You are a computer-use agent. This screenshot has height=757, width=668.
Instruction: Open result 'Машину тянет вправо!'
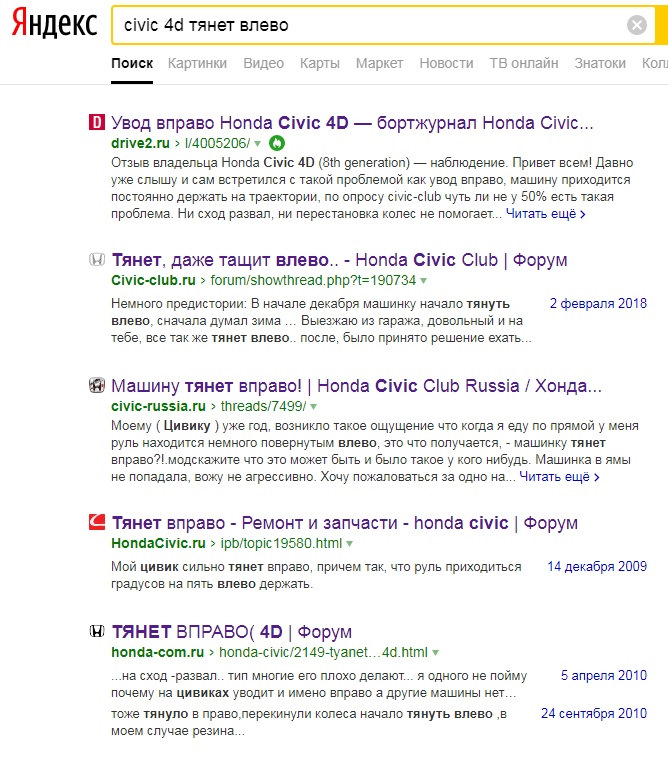(356, 386)
